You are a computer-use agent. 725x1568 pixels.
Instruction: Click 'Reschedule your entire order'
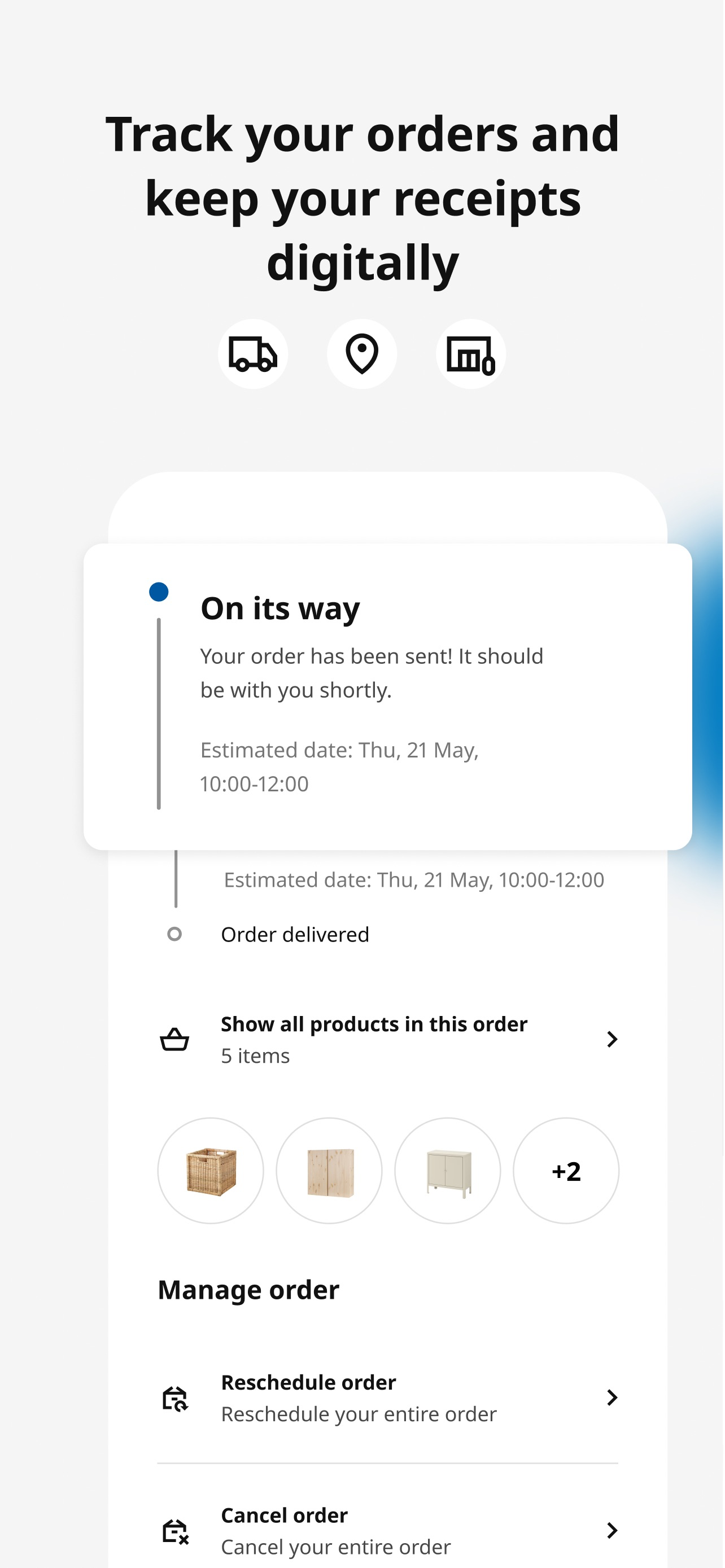click(x=359, y=1414)
